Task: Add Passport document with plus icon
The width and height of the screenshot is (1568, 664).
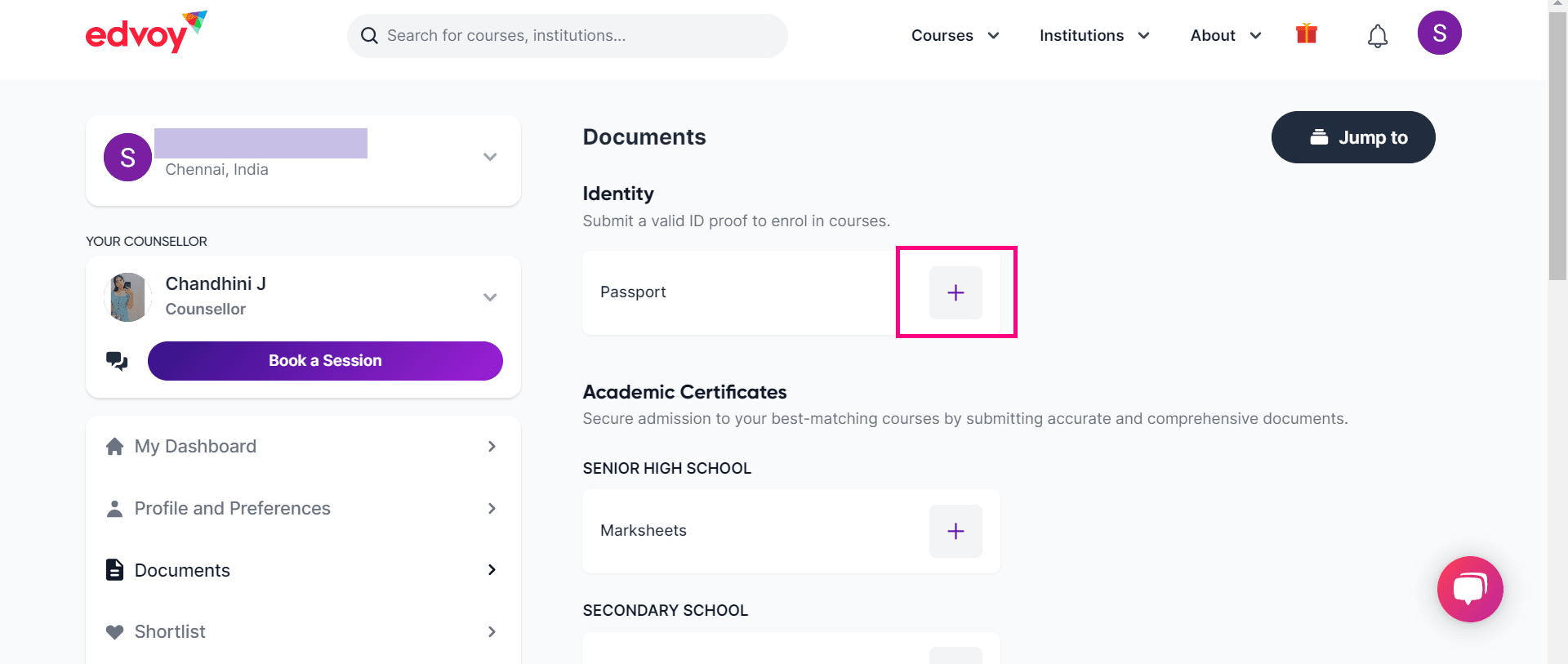Action: point(955,292)
